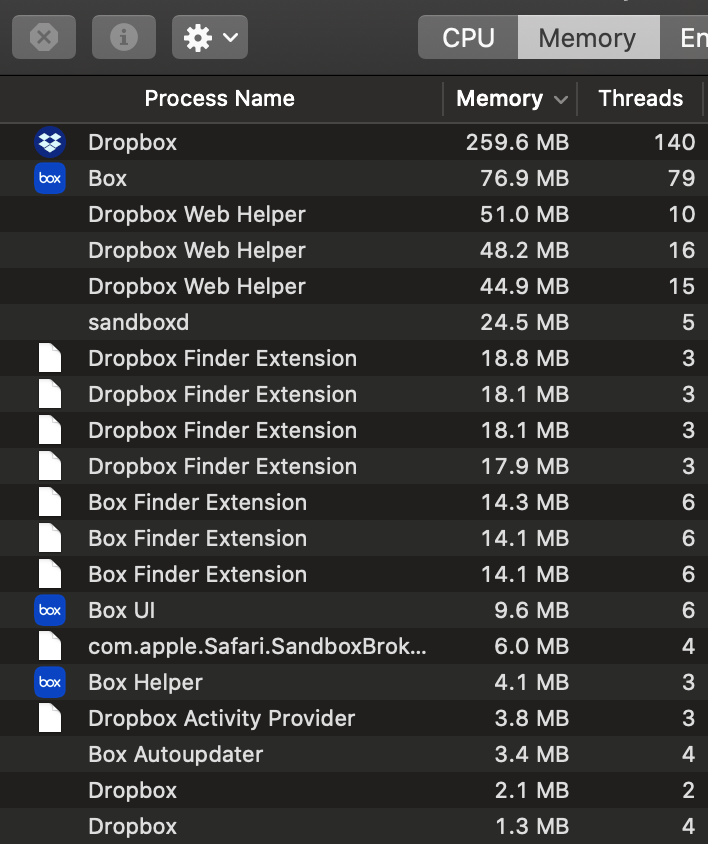Click the Box app icon at 76.9 MB

50,178
